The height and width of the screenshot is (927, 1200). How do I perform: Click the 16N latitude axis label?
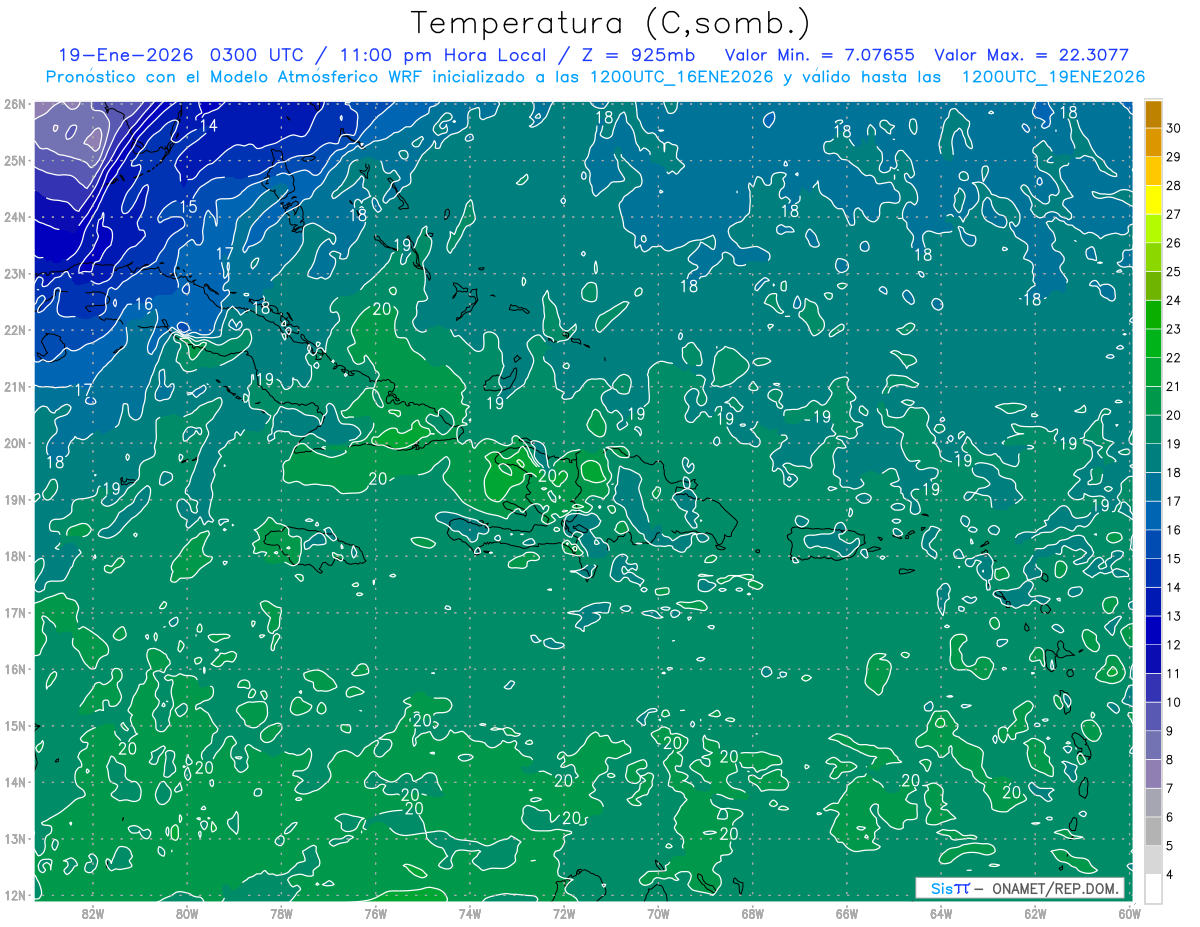coord(15,669)
